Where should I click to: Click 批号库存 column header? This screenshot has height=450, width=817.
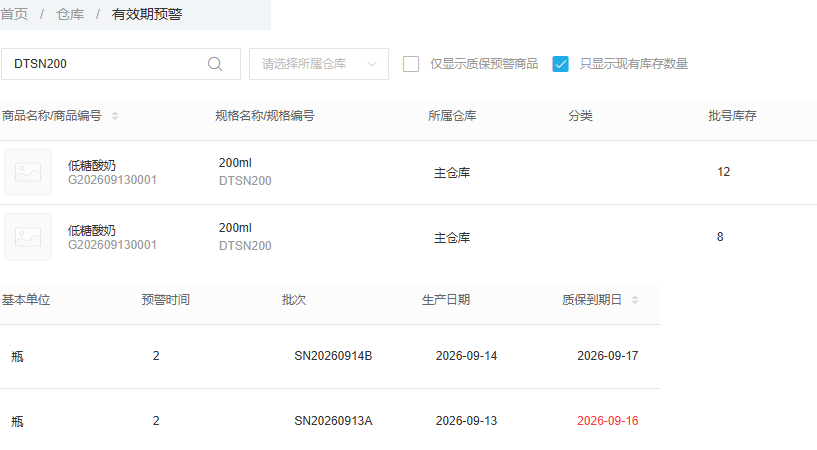pyautogui.click(x=732, y=116)
